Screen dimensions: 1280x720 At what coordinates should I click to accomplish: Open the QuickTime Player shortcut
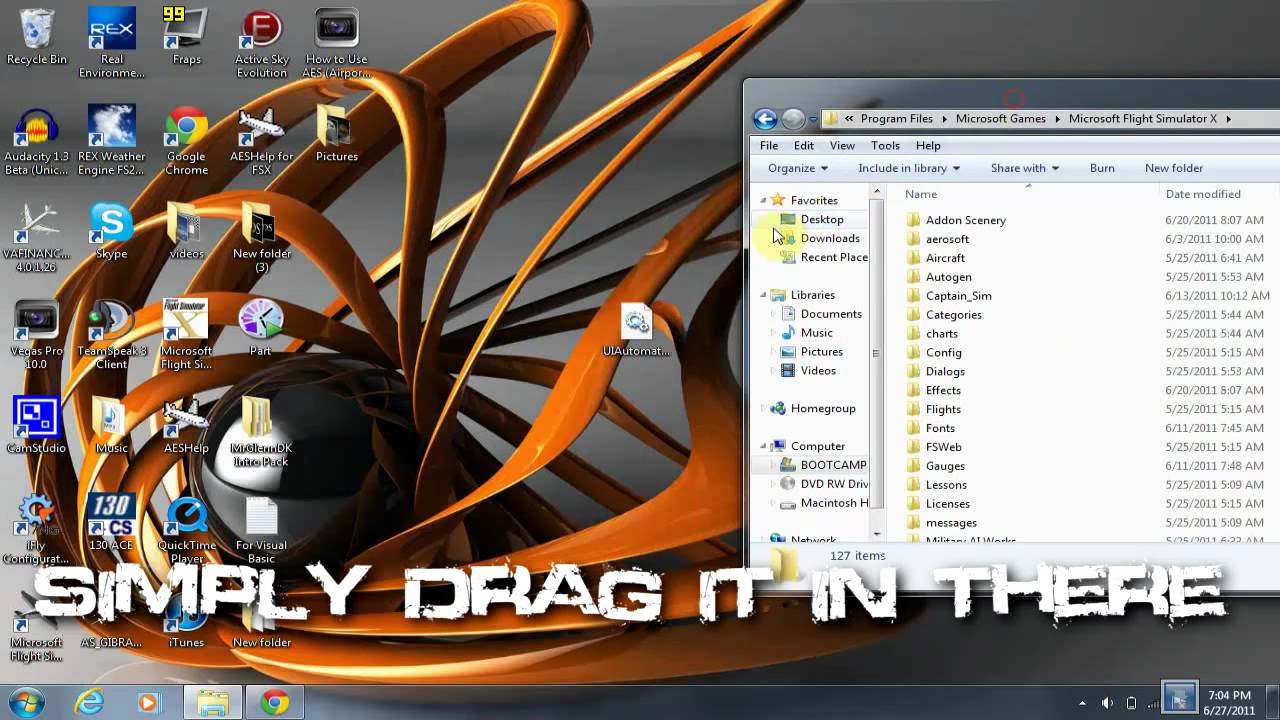(x=186, y=530)
